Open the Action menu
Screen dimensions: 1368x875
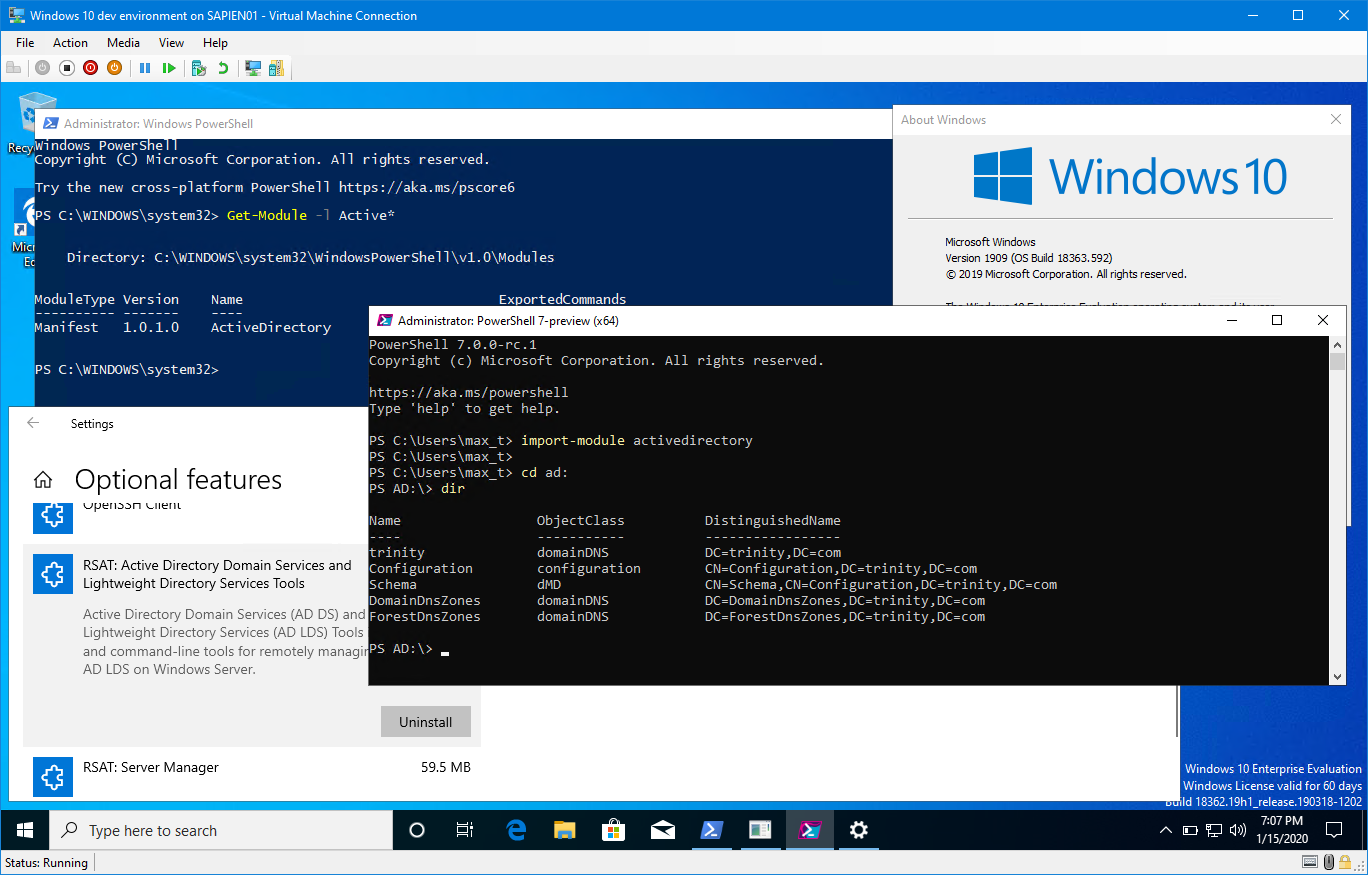(x=70, y=43)
